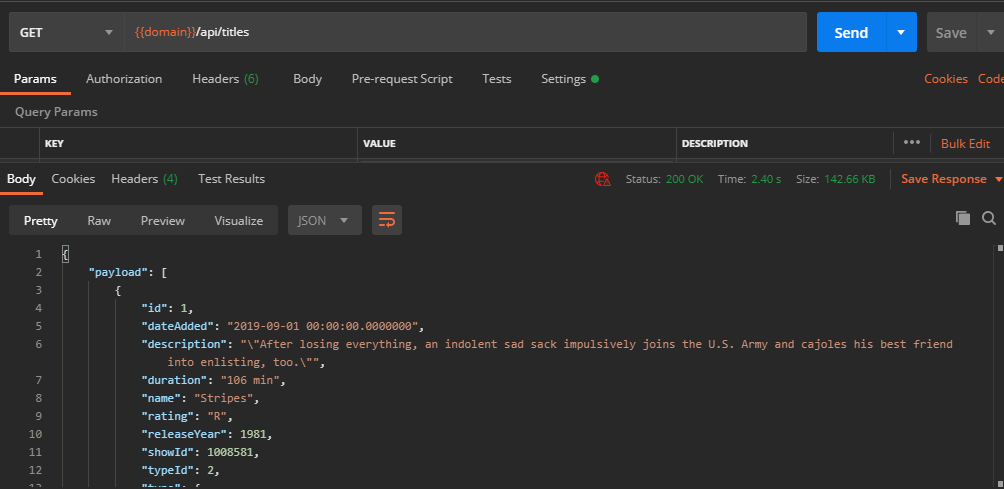Image resolution: width=1004 pixels, height=489 pixels.
Task: Click the response size 142.66 KB
Action: [849, 179]
